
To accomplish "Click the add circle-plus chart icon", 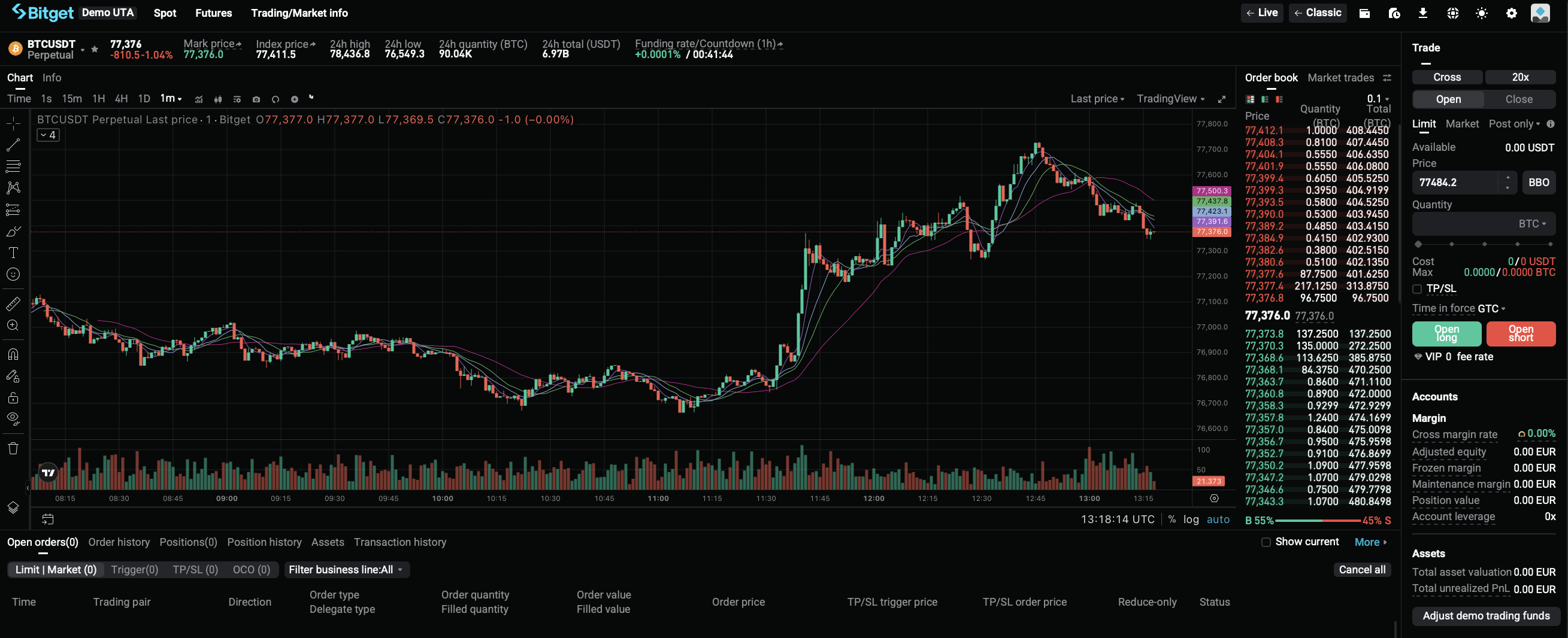I will coord(295,99).
